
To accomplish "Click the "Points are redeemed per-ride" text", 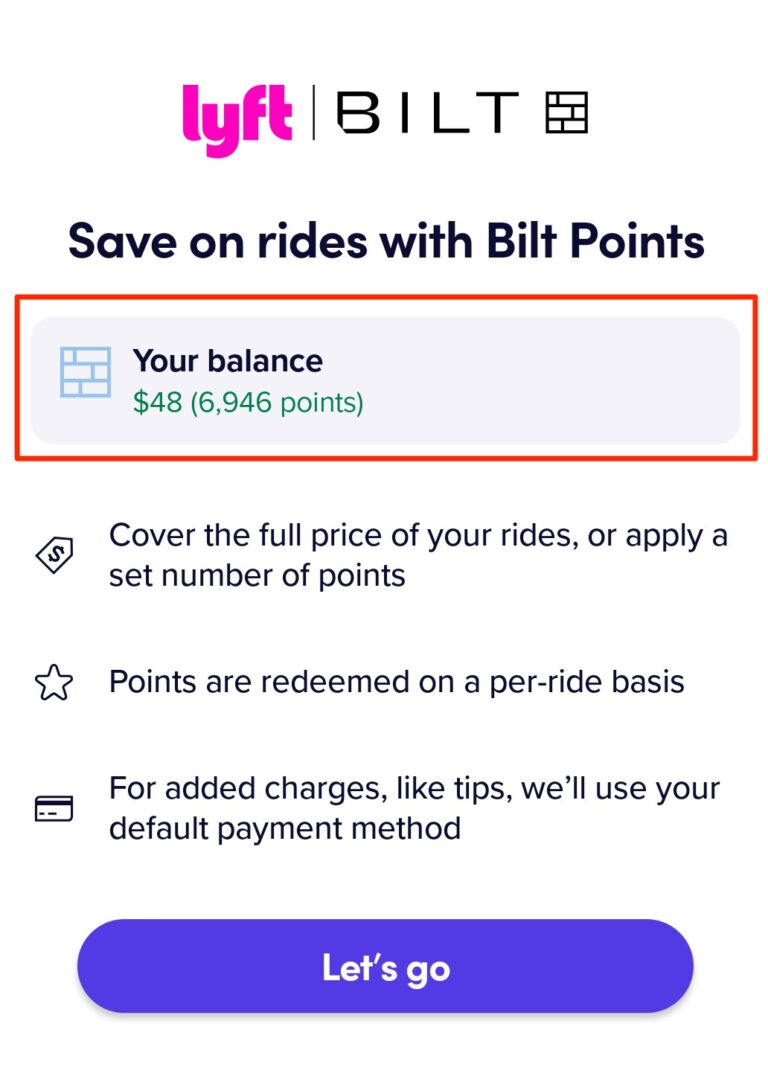I will pyautogui.click(x=397, y=682).
